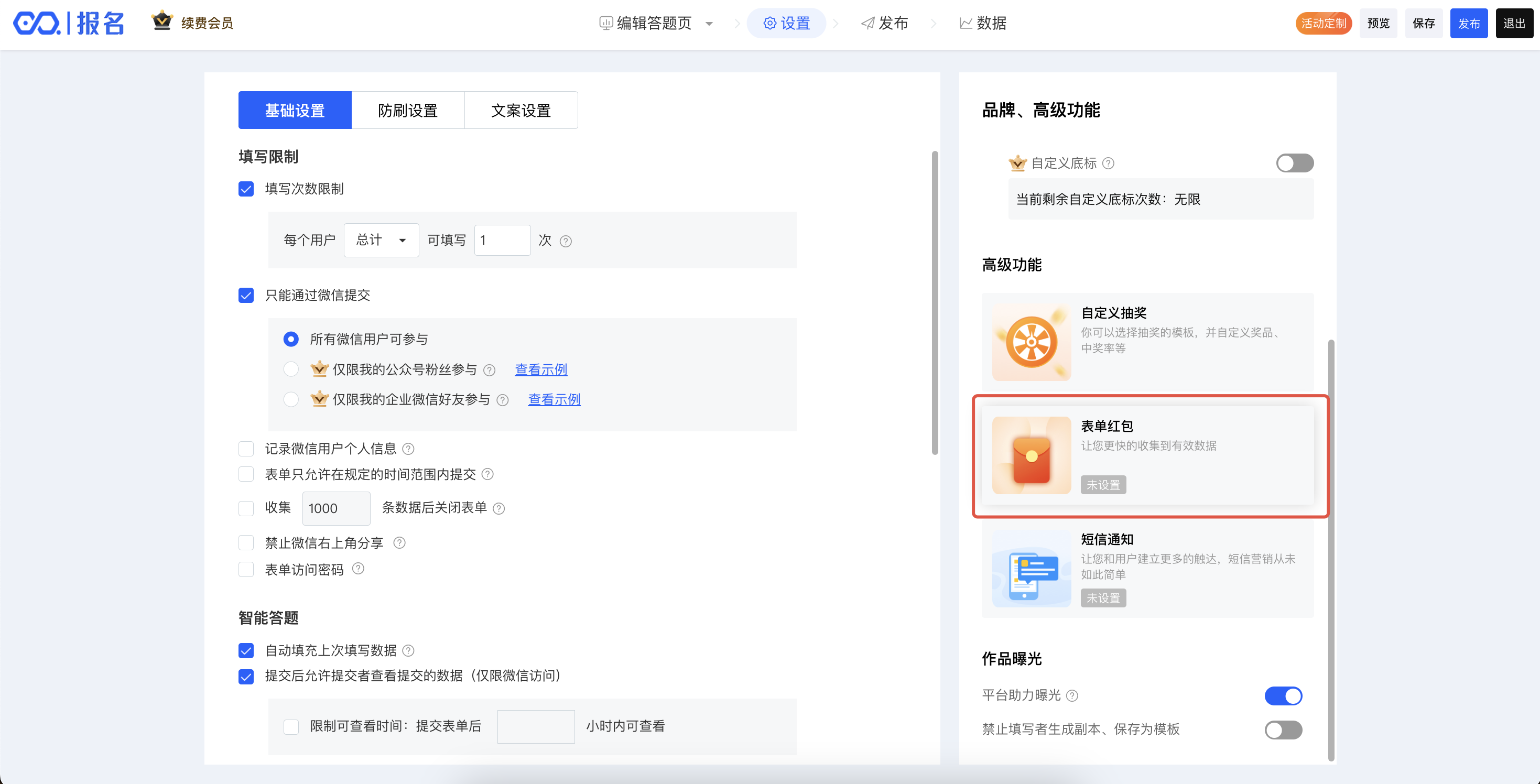1540x784 pixels.
Task: Click the 自定义抽奖 prize wheel thumbnail
Action: pyautogui.click(x=1031, y=342)
